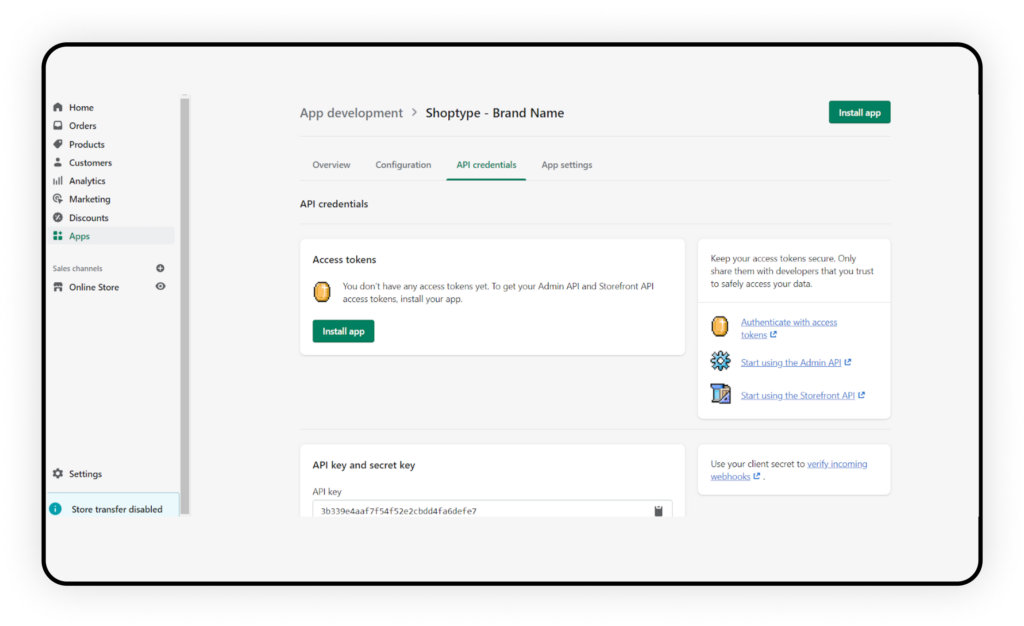Viewport: 1024px width, 626px height.
Task: Open Online Store sales channel
Action: pos(93,287)
